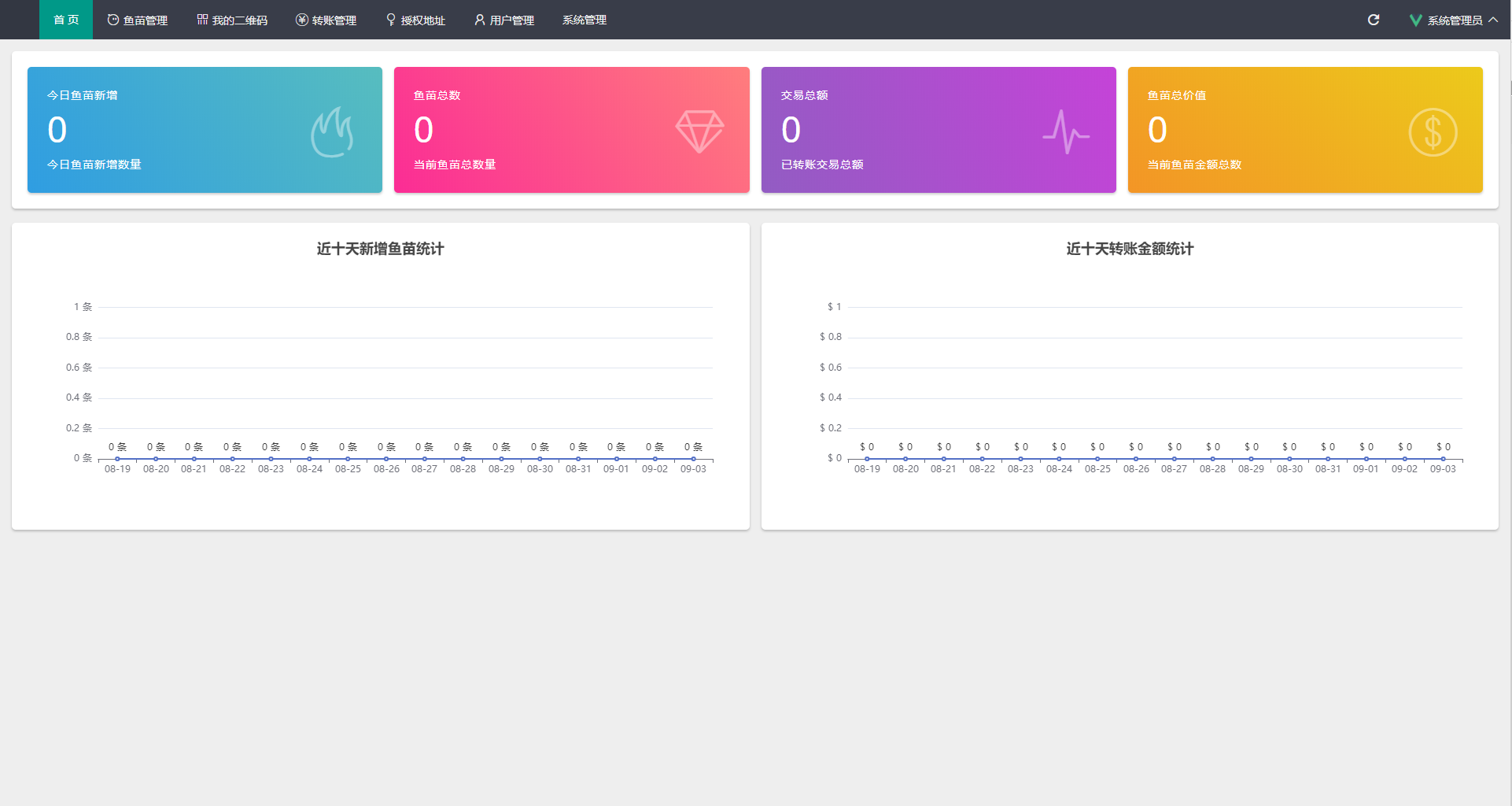The height and width of the screenshot is (806, 1512).
Task: Switch to the 首页 tab
Action: pyautogui.click(x=66, y=20)
